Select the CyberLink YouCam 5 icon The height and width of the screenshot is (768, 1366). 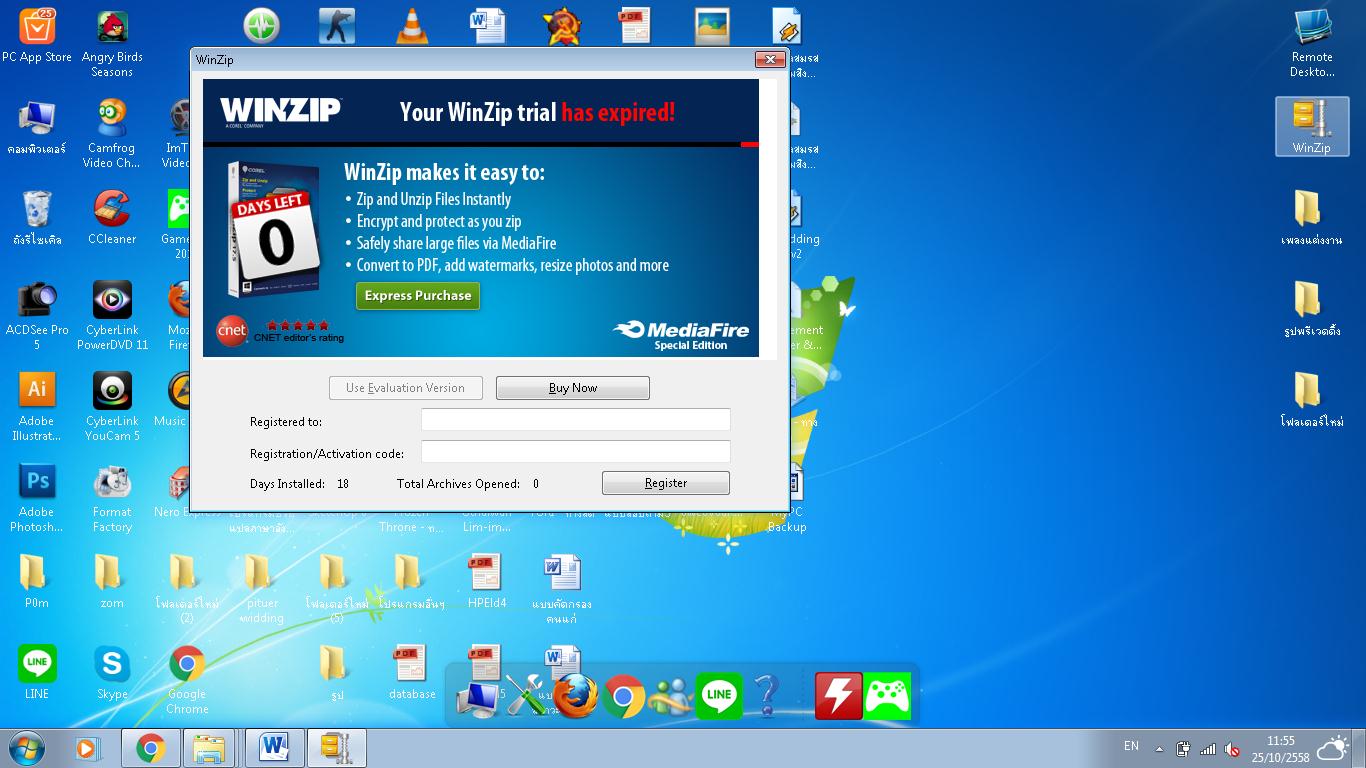tap(112, 407)
